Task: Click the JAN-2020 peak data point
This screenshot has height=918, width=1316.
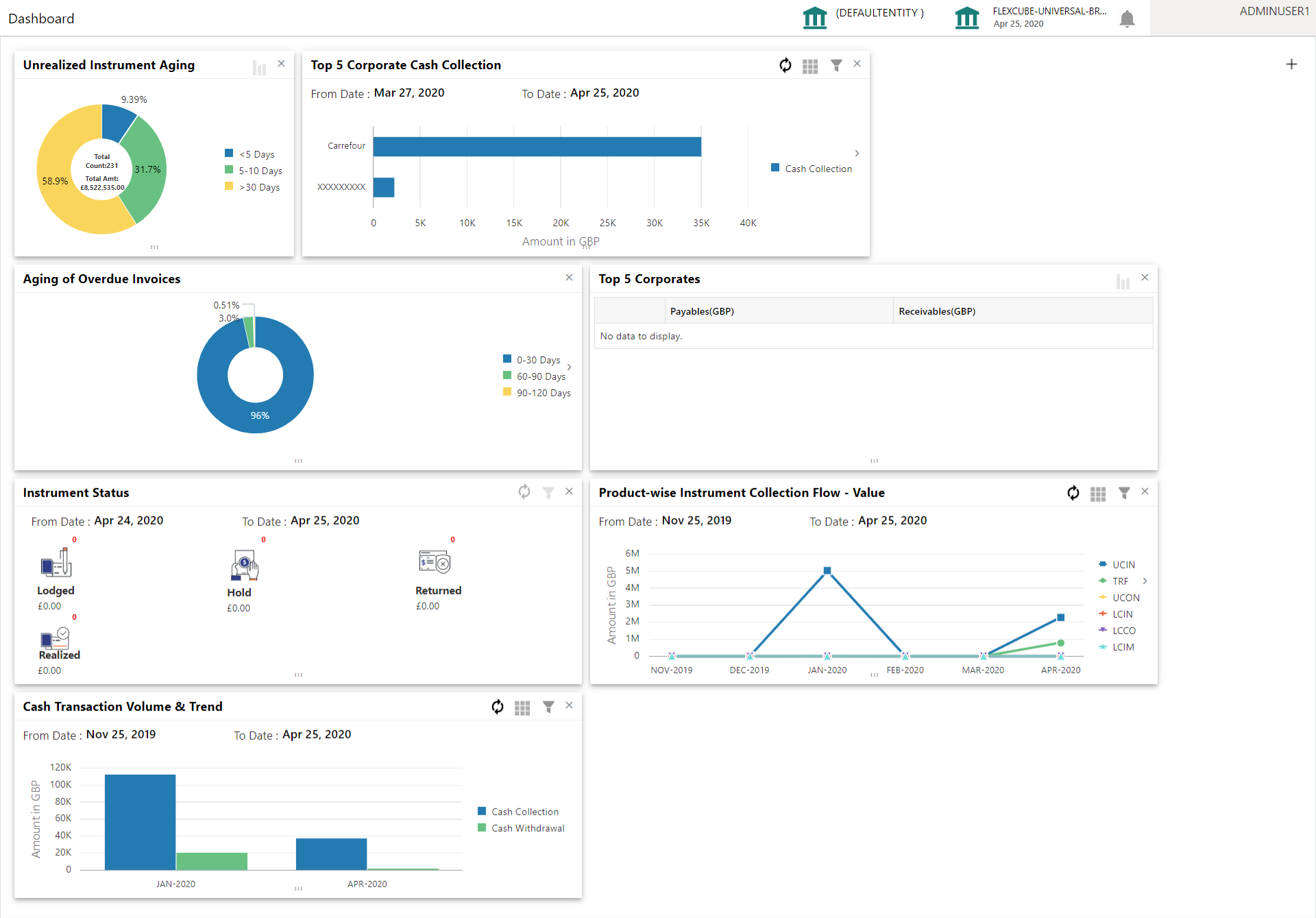Action: 827,570
